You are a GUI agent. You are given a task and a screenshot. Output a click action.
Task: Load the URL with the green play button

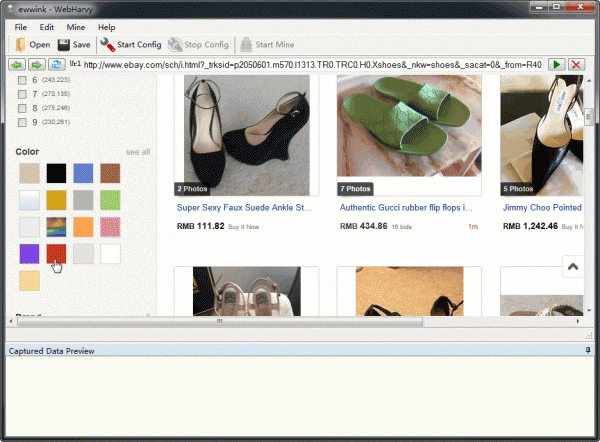coord(556,65)
